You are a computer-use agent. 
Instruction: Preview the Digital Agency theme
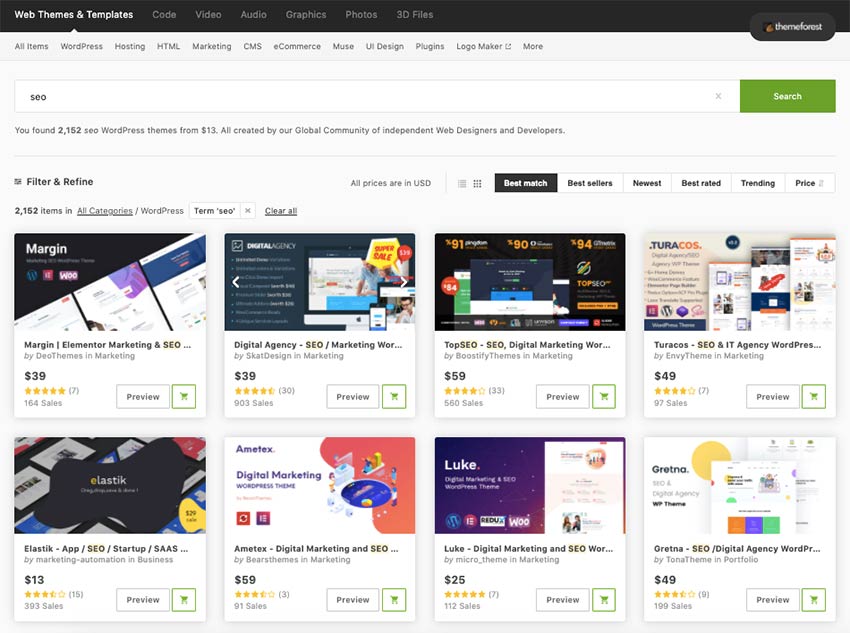click(x=353, y=397)
